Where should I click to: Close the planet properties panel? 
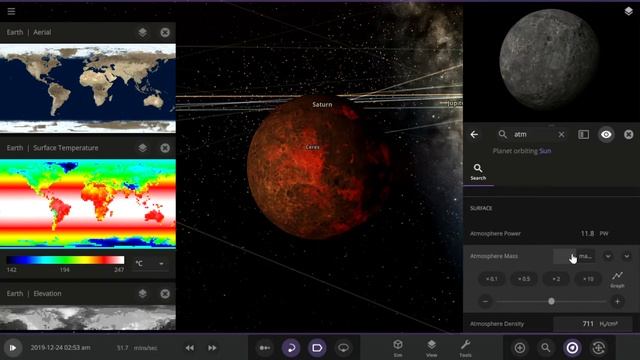point(629,134)
